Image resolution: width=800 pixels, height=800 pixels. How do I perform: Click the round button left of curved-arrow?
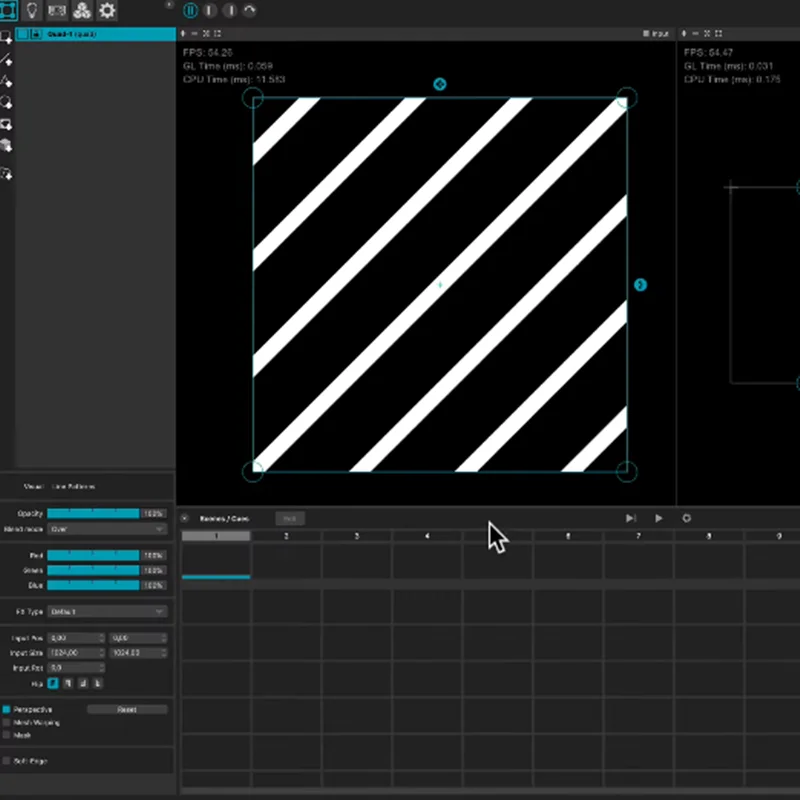pyautogui.click(x=230, y=10)
